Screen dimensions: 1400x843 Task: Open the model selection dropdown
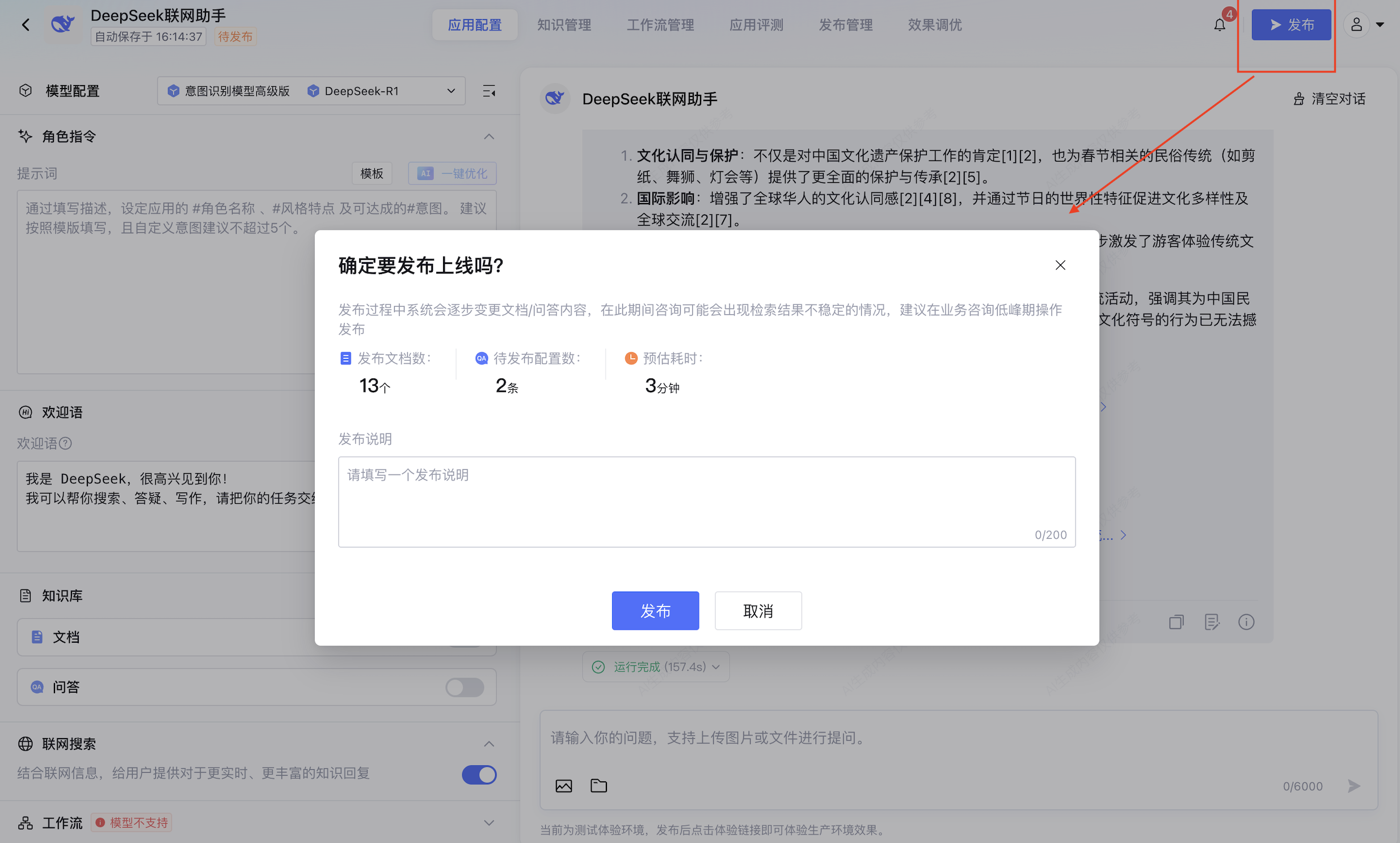click(311, 91)
